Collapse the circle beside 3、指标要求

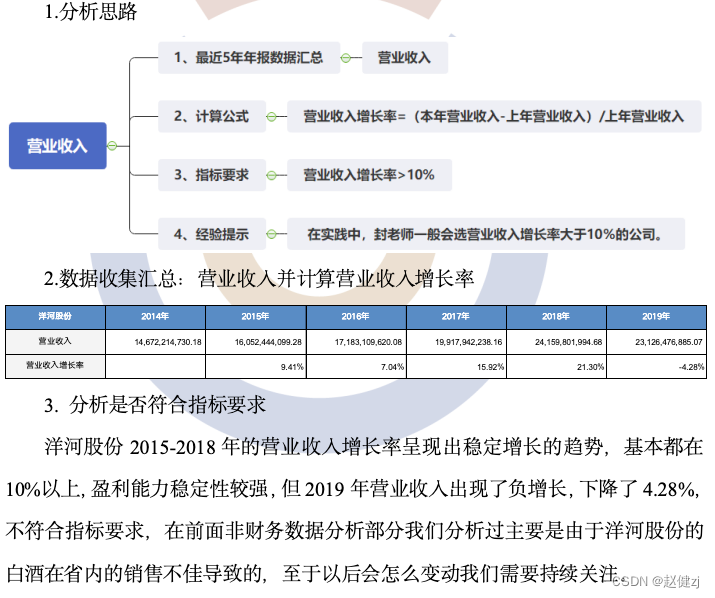[272, 175]
